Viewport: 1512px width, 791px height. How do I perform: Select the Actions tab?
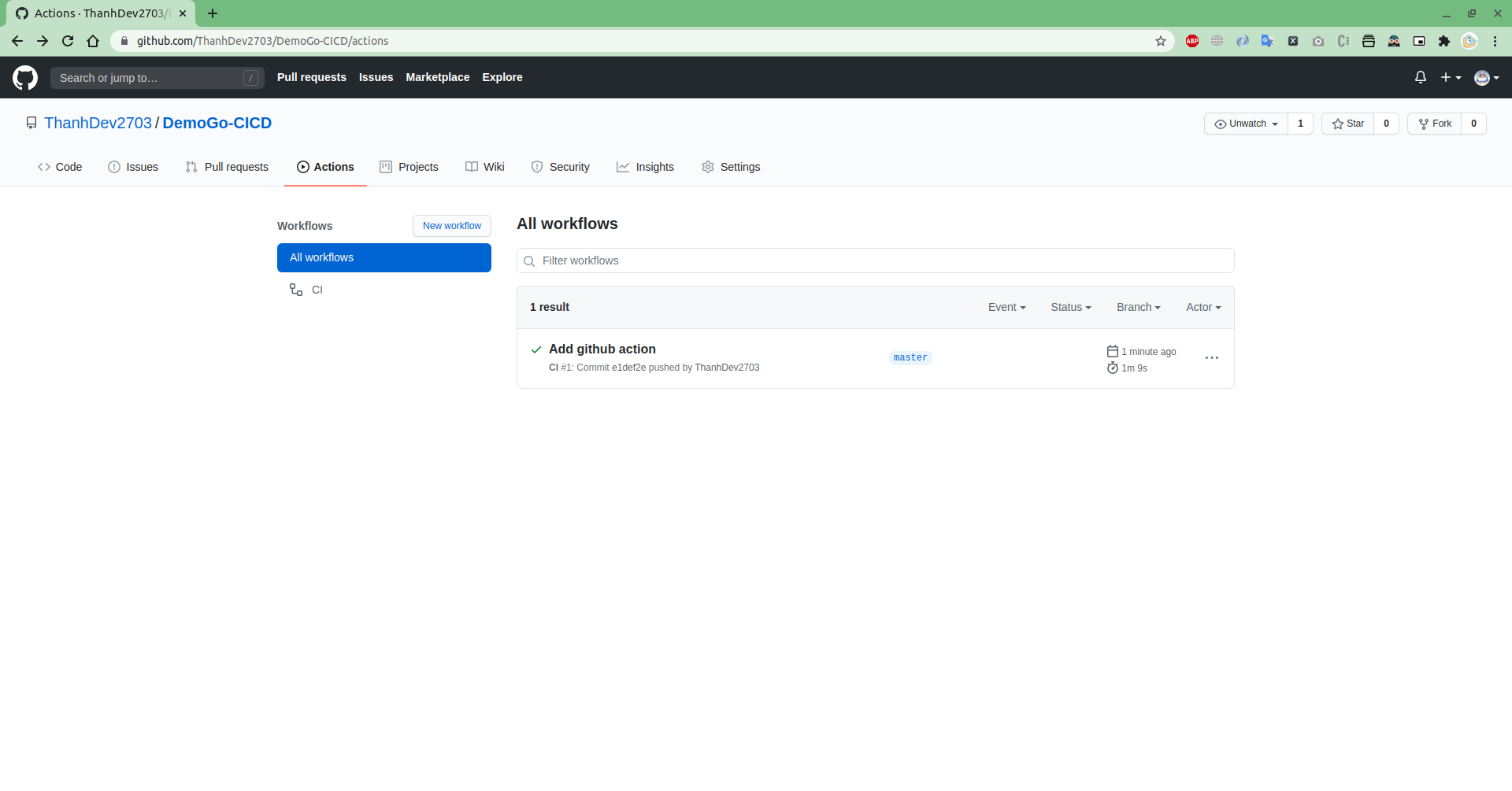[325, 167]
